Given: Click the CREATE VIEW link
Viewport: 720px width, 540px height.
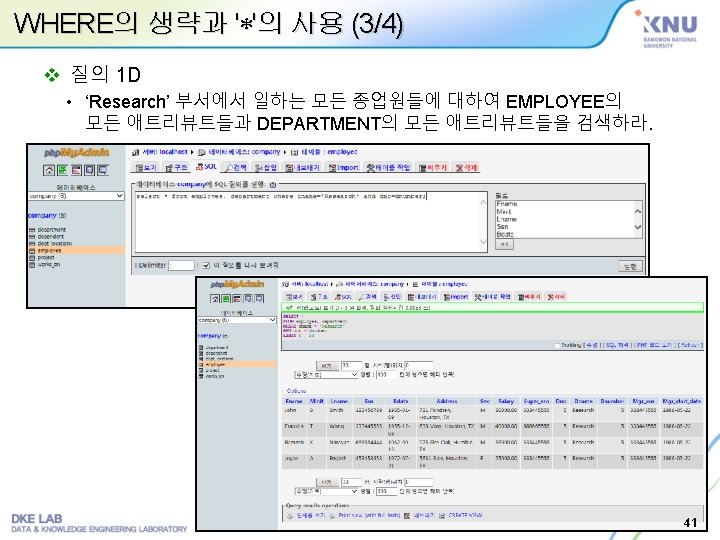Looking at the screenshot, I should 465,516.
